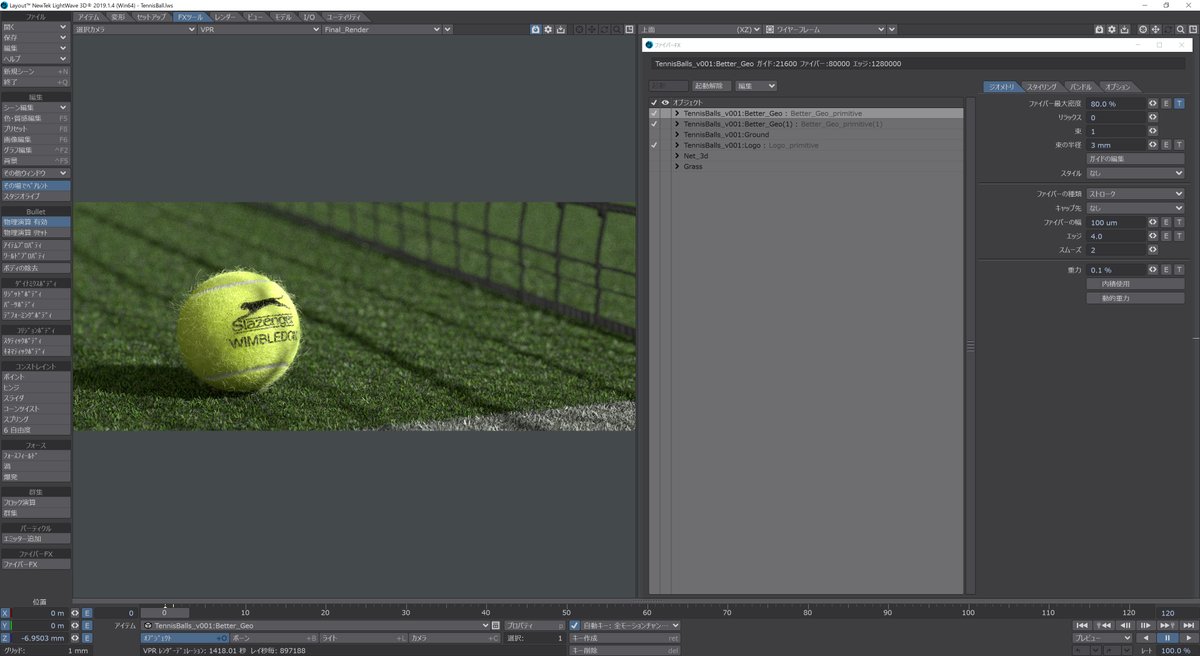Click texture T button for エッジ
The height and width of the screenshot is (656, 1200).
1179,236
